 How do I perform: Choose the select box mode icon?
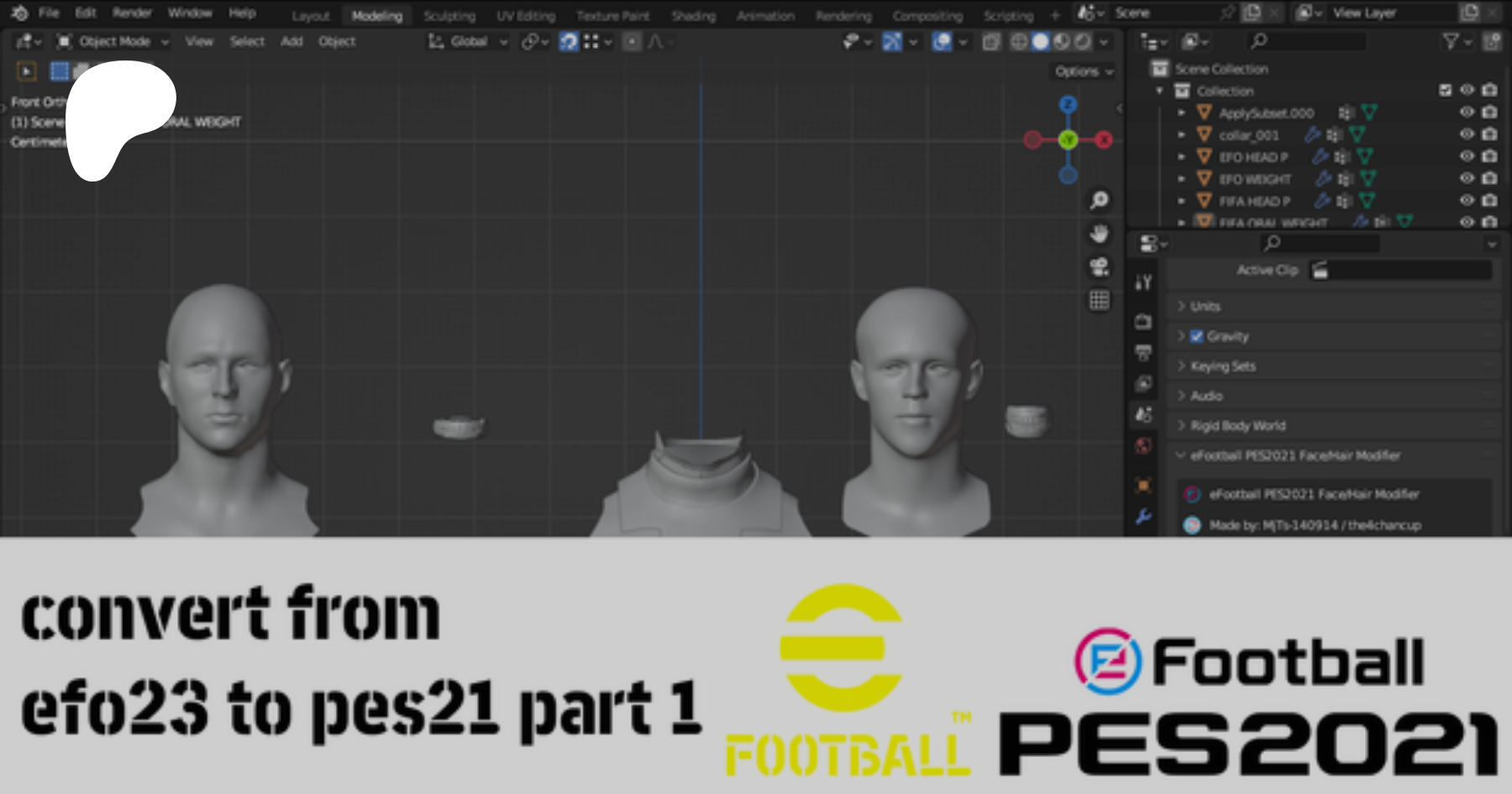coord(59,71)
